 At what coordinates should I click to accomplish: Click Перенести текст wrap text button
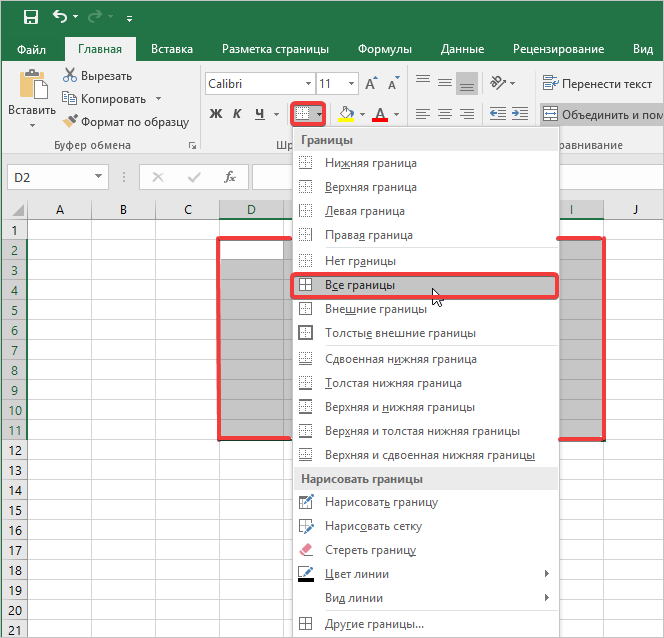597,83
